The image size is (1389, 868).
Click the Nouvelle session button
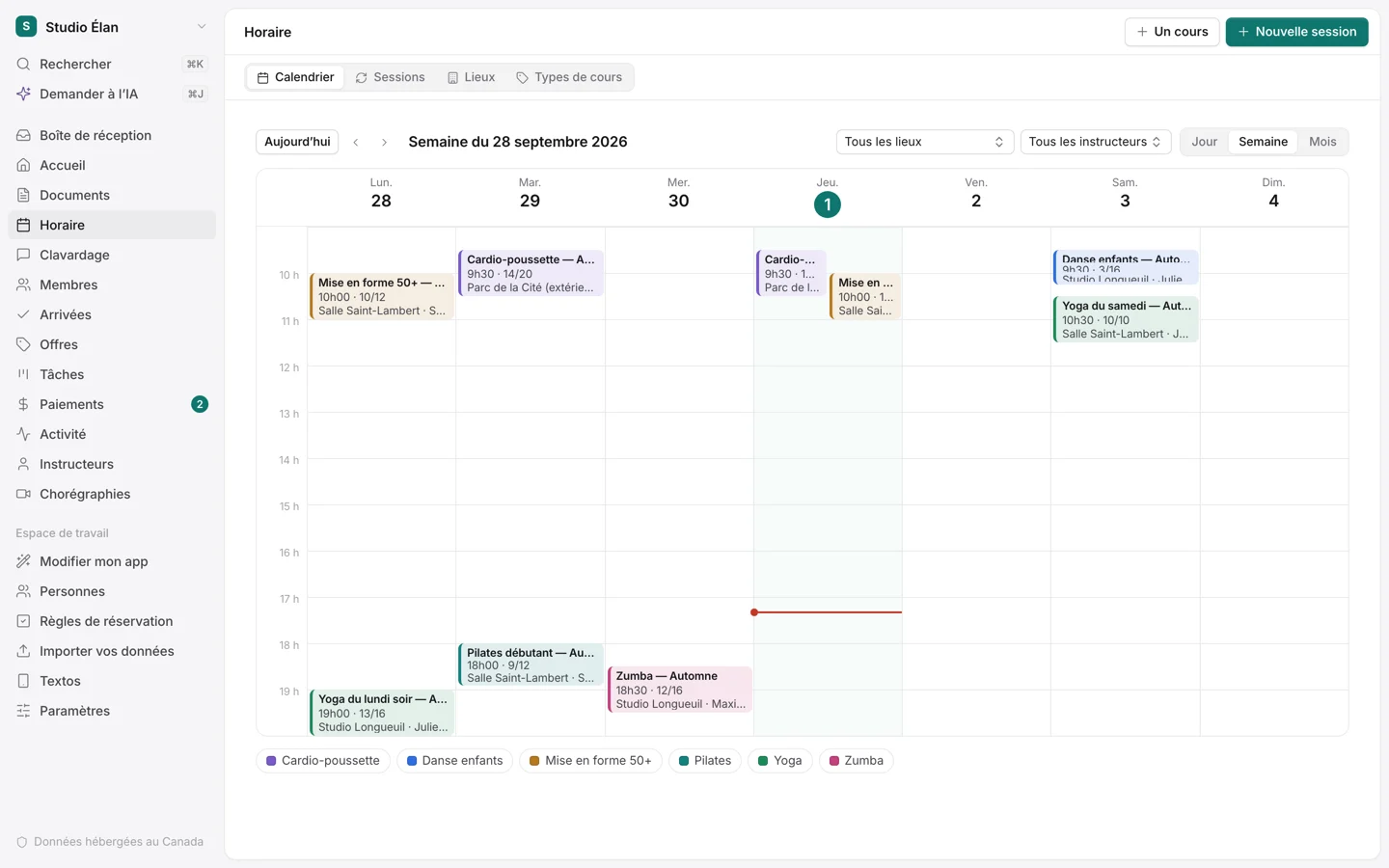(x=1296, y=32)
